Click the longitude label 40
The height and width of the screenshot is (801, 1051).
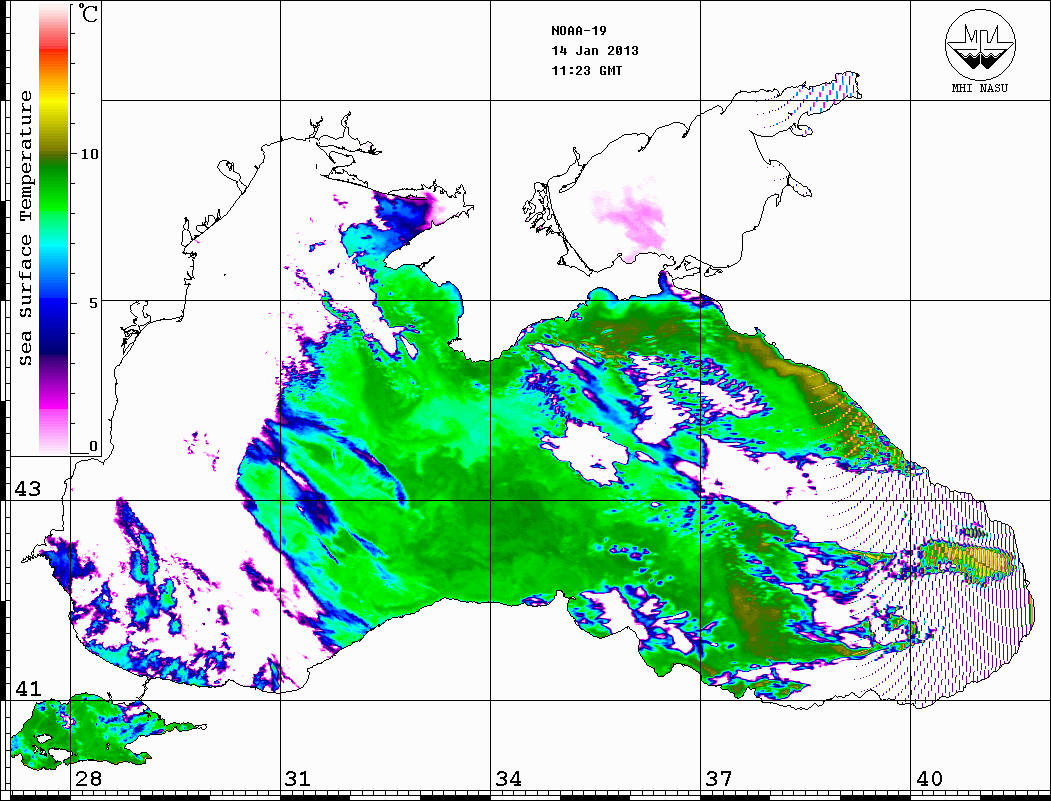[929, 779]
